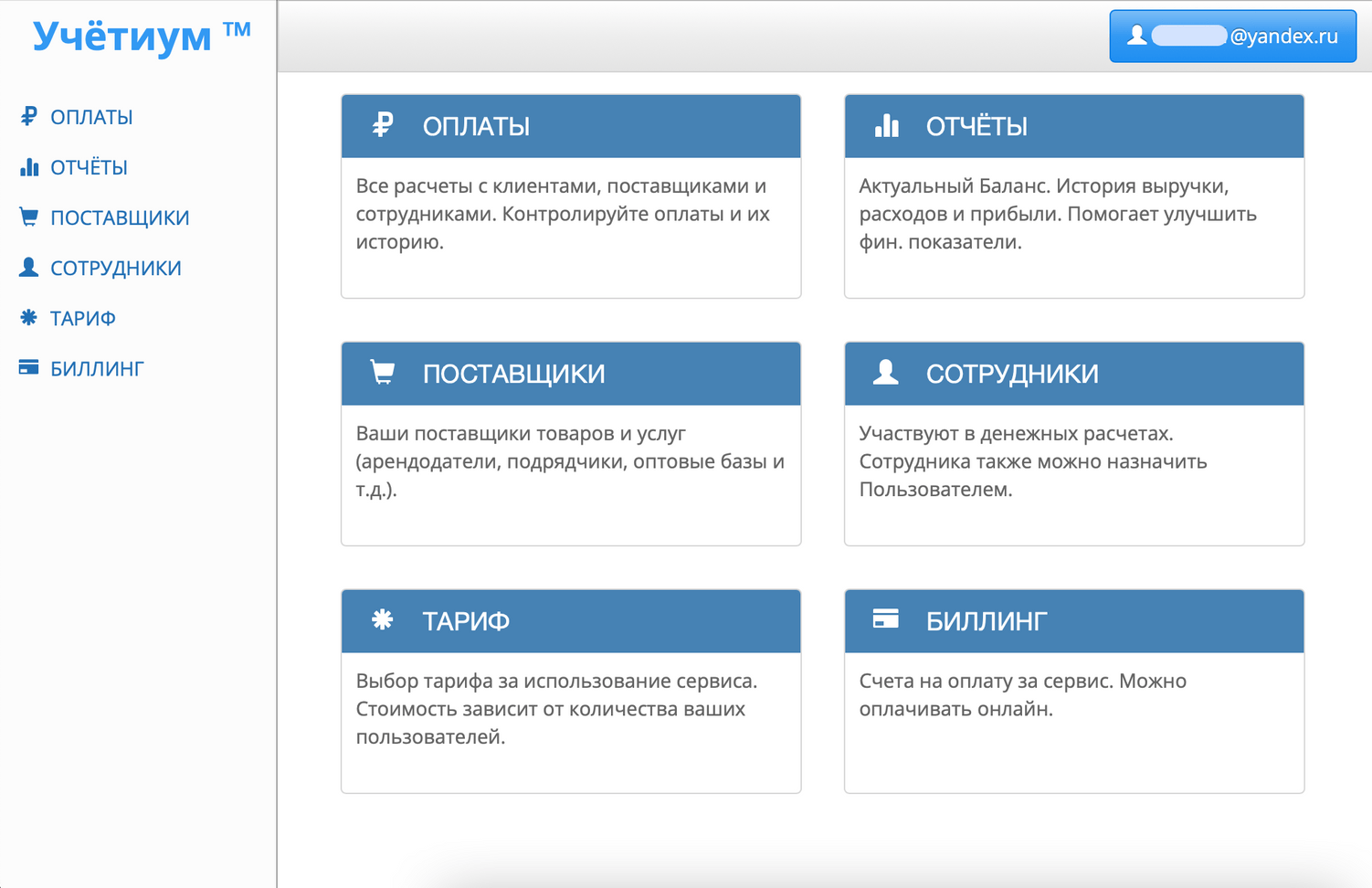Open ТАРИФ from the sidebar
Viewport: 1372px width, 888px height.
83,318
